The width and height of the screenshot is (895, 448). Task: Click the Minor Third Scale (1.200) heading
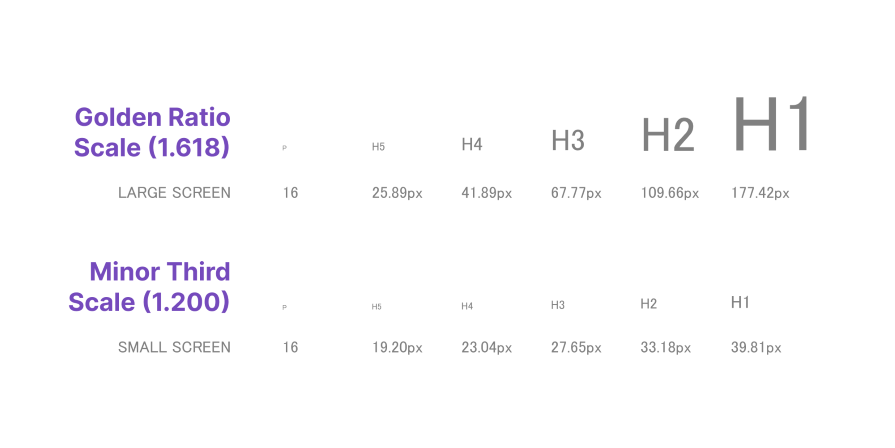click(150, 286)
